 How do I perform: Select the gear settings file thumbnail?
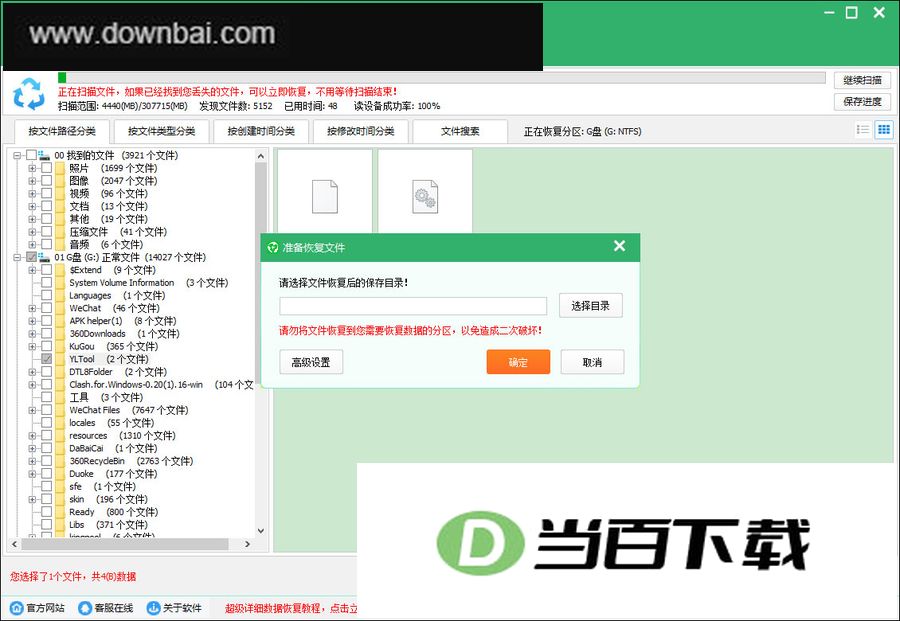click(x=425, y=196)
